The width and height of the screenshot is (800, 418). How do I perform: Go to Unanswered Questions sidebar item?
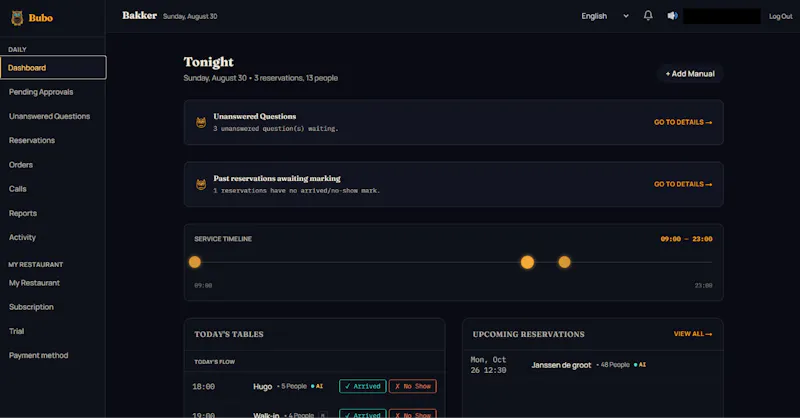pos(49,116)
